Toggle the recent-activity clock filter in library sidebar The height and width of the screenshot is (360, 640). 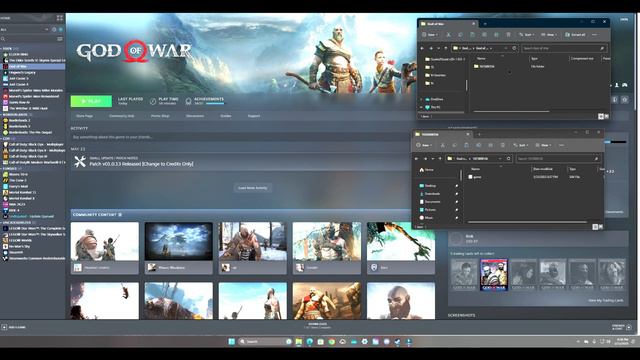coord(54,29)
